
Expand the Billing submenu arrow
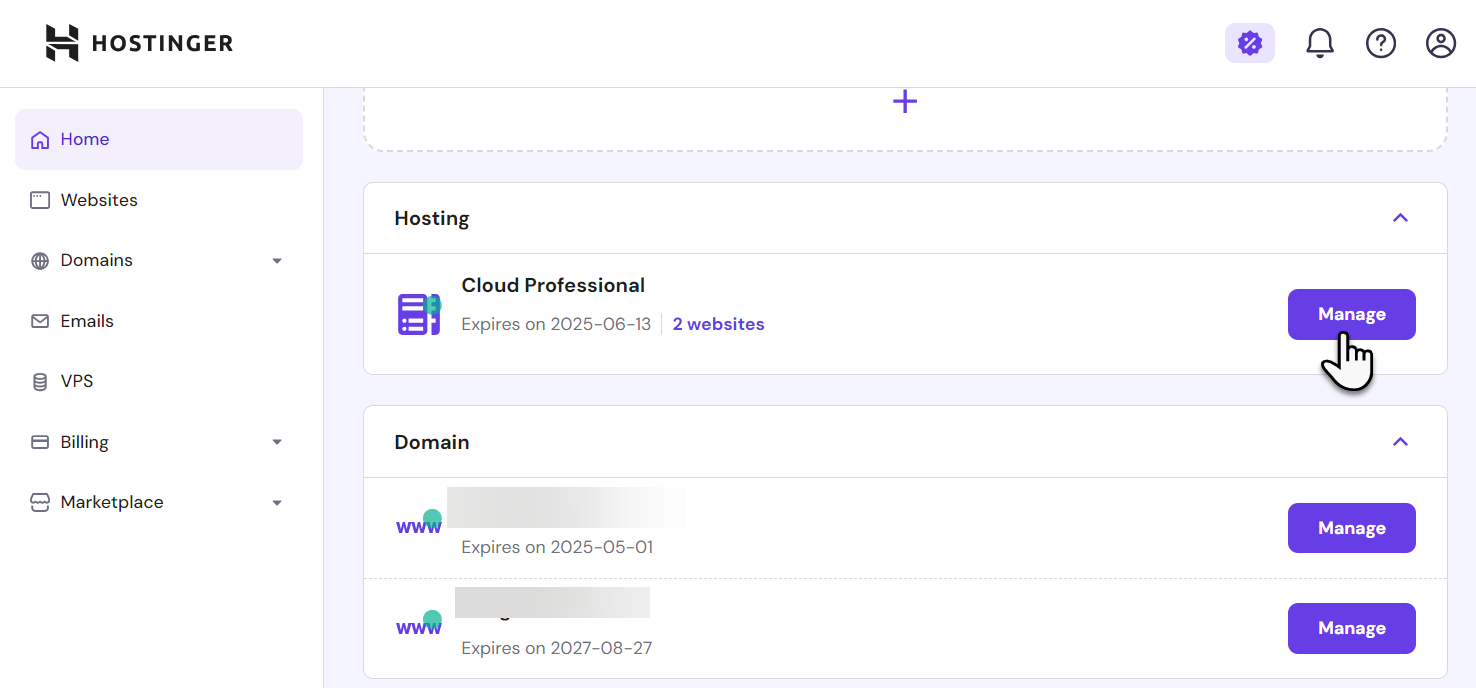(277, 442)
